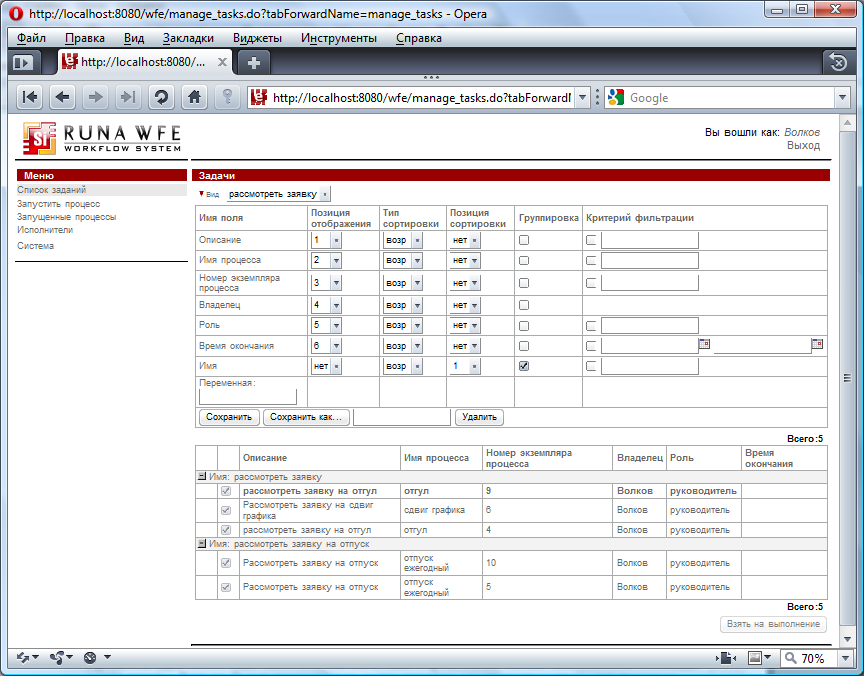Open Запущенные процессы menu link
The height and width of the screenshot is (676, 864).
[67, 217]
